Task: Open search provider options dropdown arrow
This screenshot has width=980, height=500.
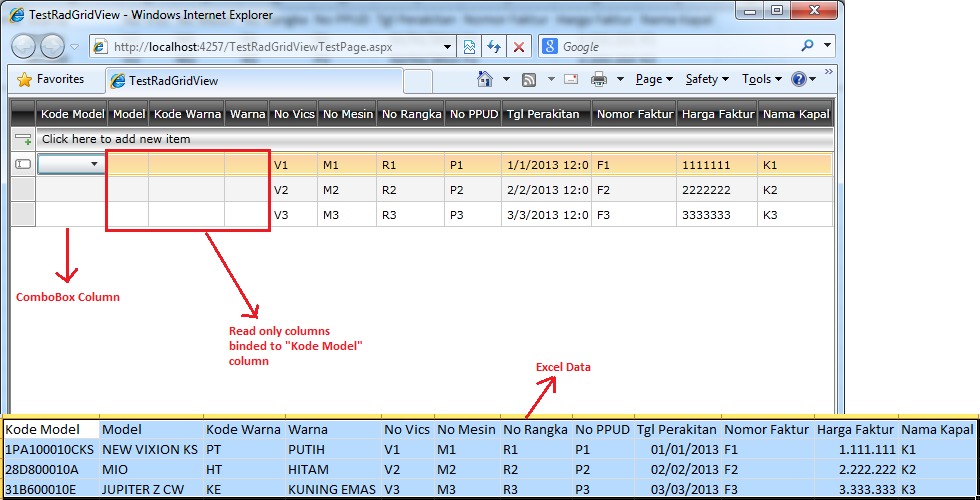Action: pyautogui.click(x=827, y=46)
